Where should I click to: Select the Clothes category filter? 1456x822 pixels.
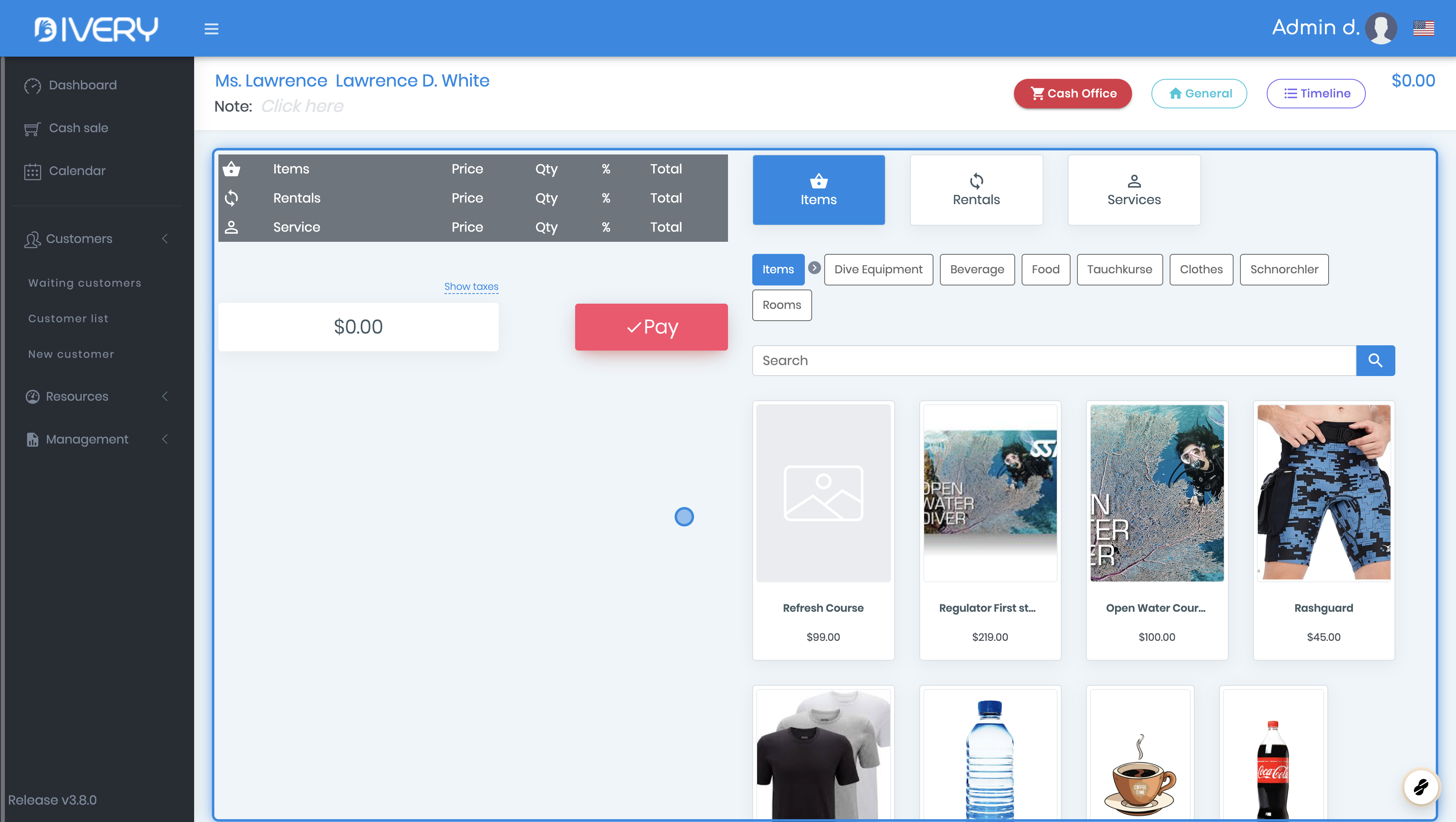point(1201,269)
